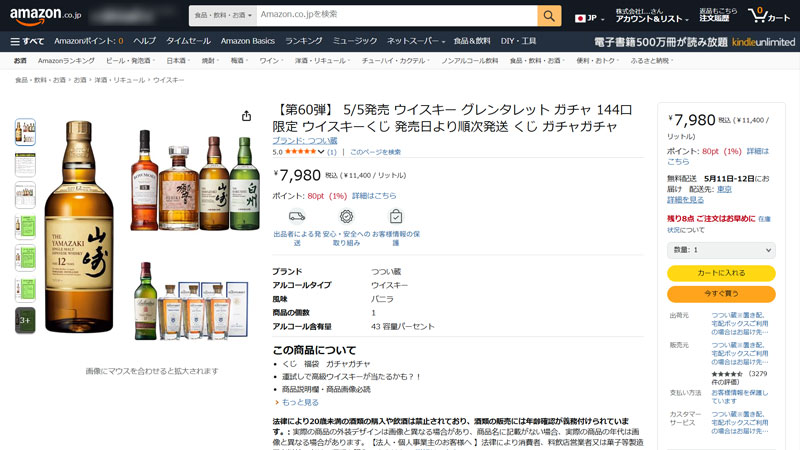Open the Amazon Basics nav item
This screenshot has width=800, height=450.
(248, 41)
